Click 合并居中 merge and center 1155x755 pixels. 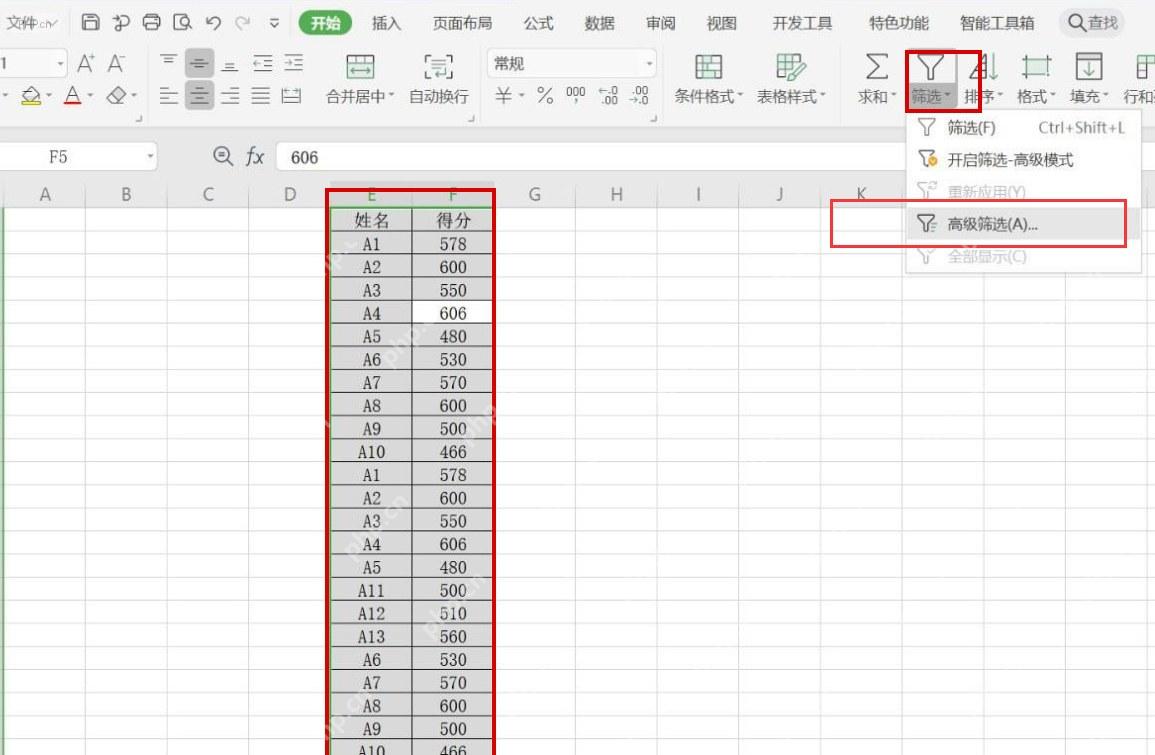[x=360, y=80]
